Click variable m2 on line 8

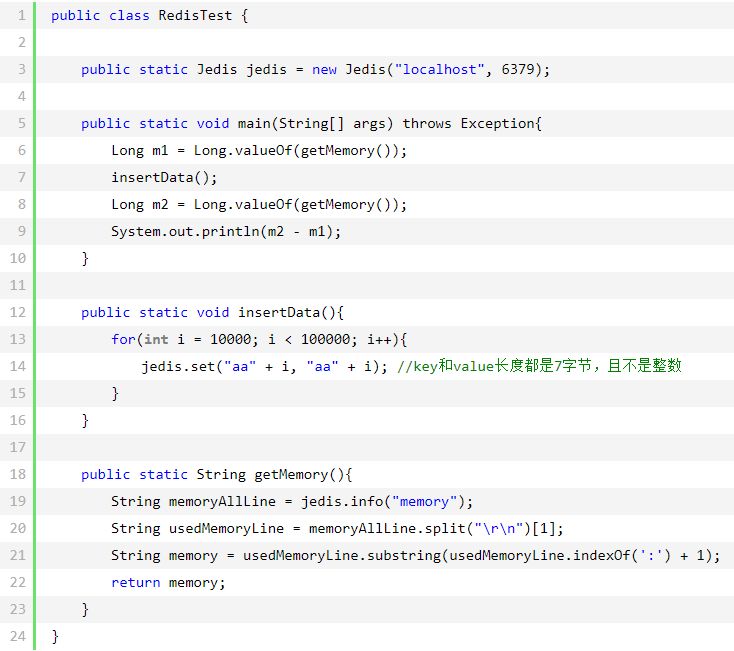click(160, 205)
